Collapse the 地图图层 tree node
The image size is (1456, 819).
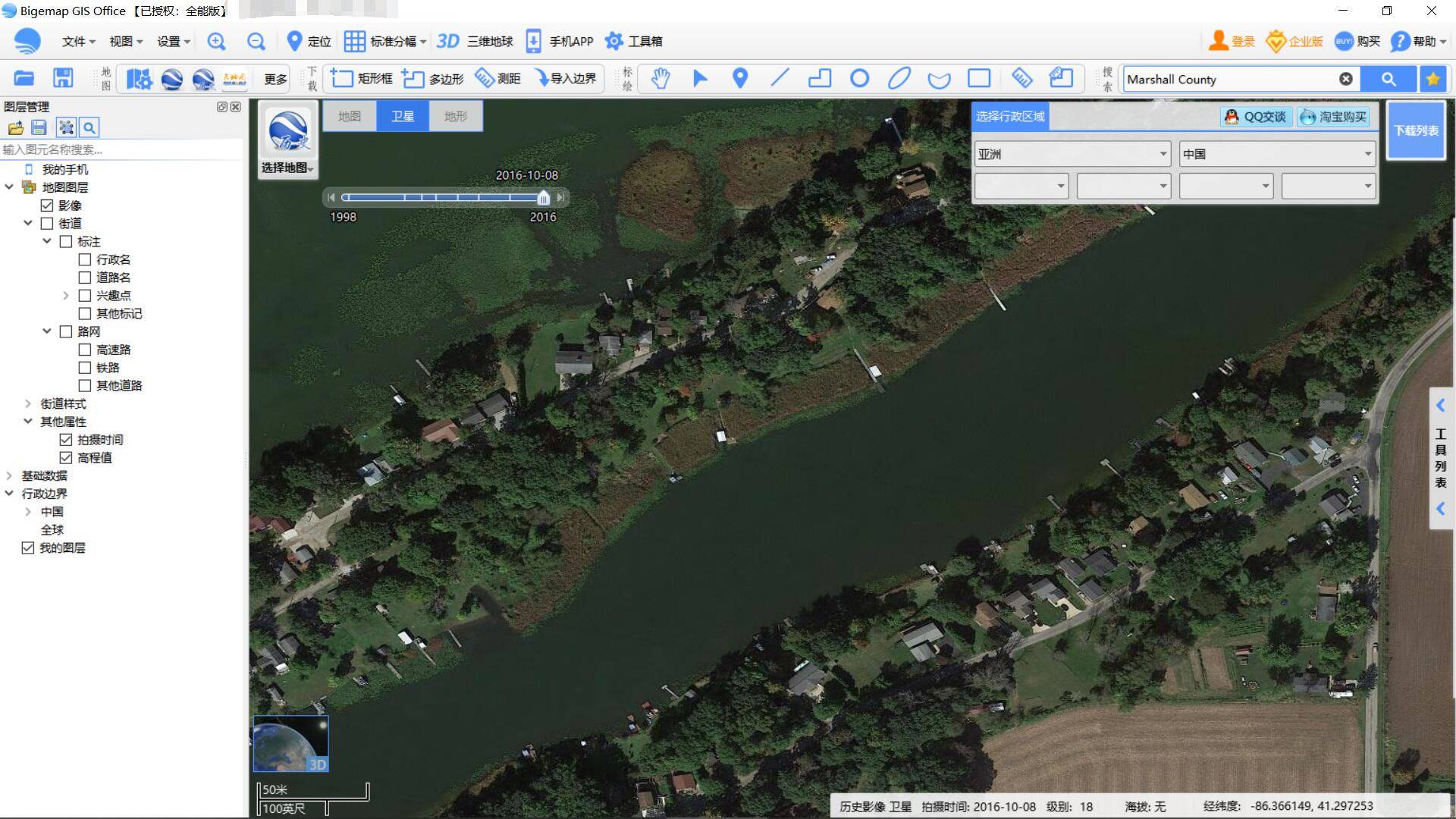[x=9, y=187]
